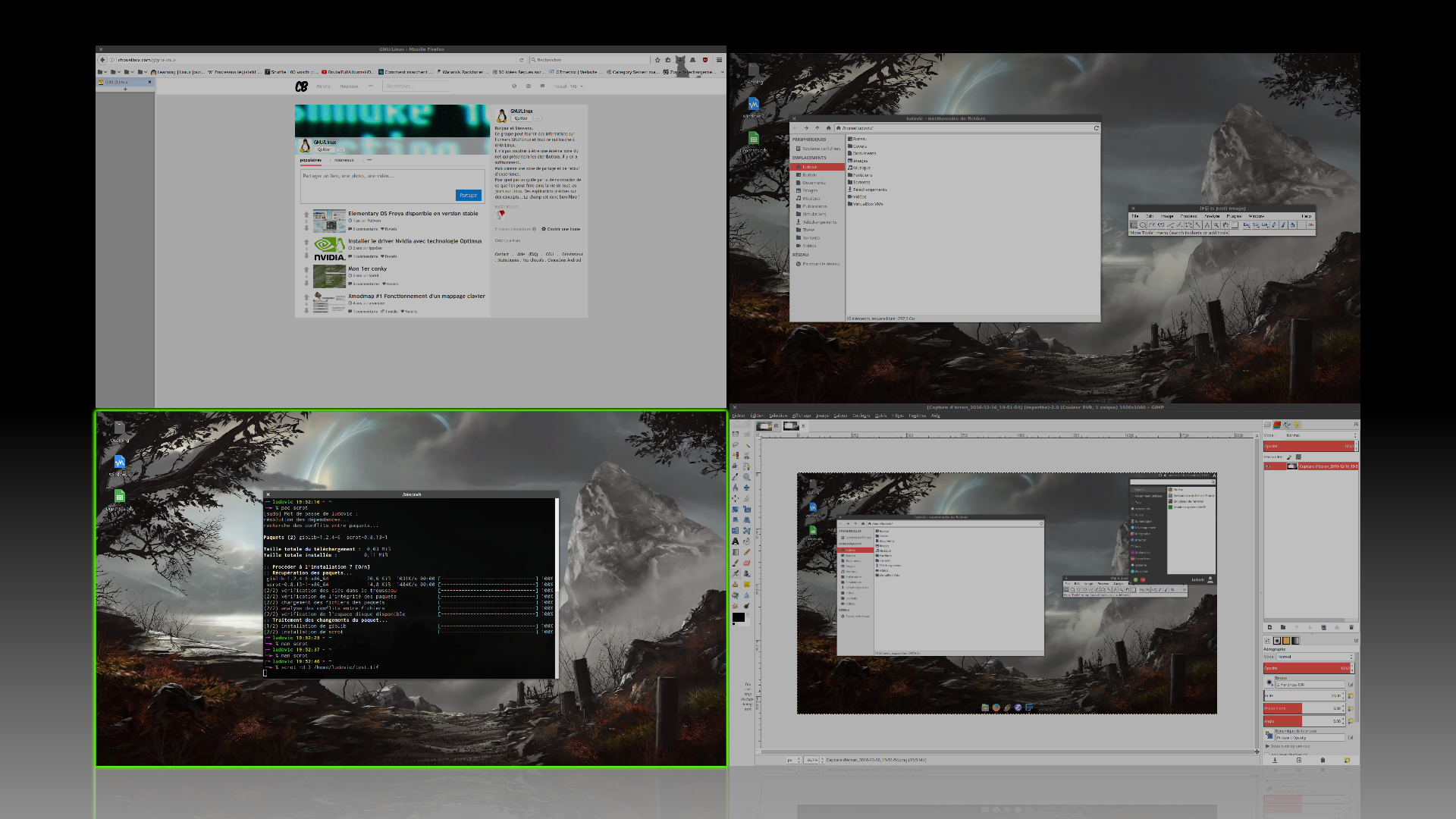Image resolution: width=1456 pixels, height=819 pixels.
Task: Select the Oval selection tool in Fiji
Action: (1143, 225)
